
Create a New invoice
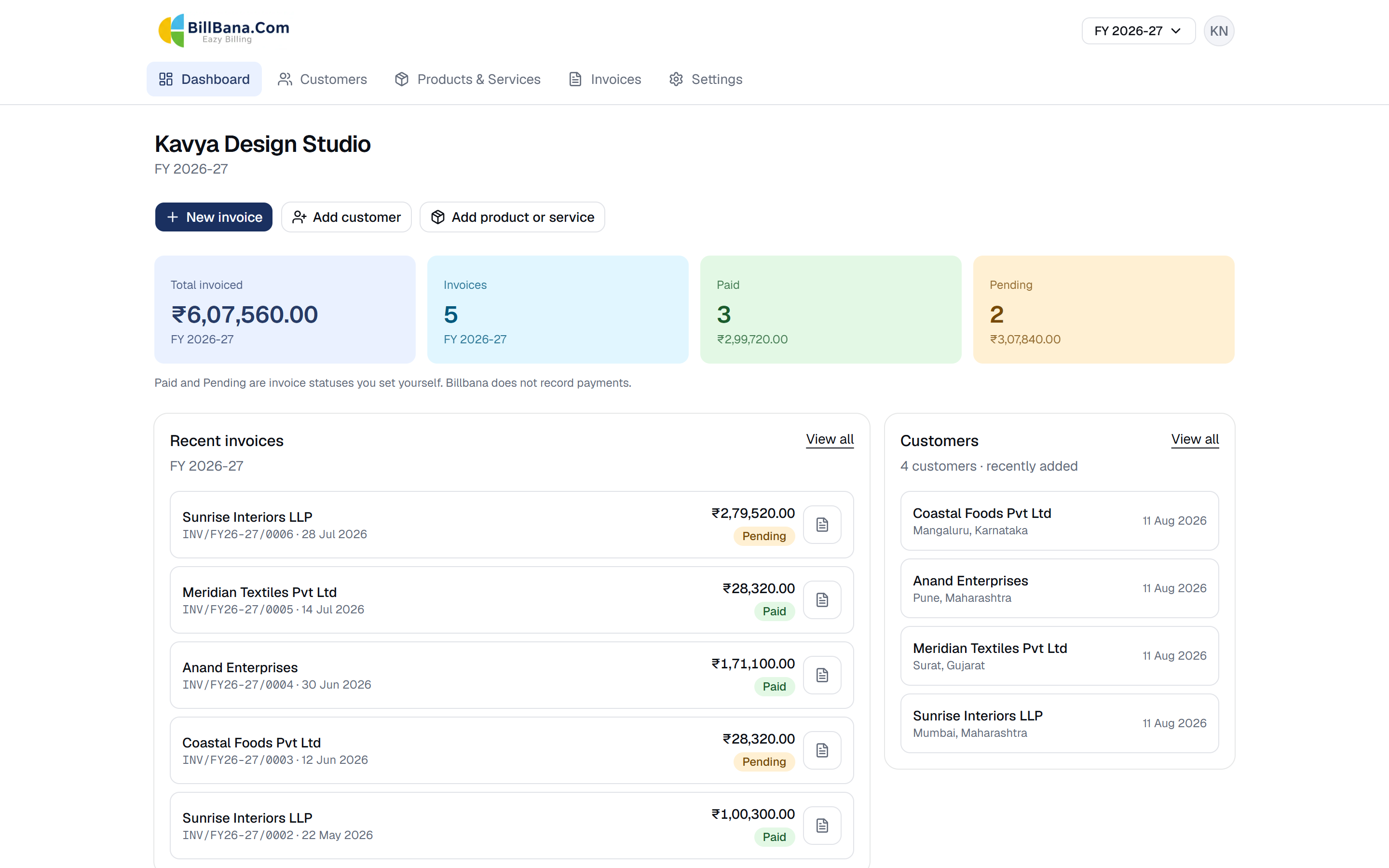(214, 217)
